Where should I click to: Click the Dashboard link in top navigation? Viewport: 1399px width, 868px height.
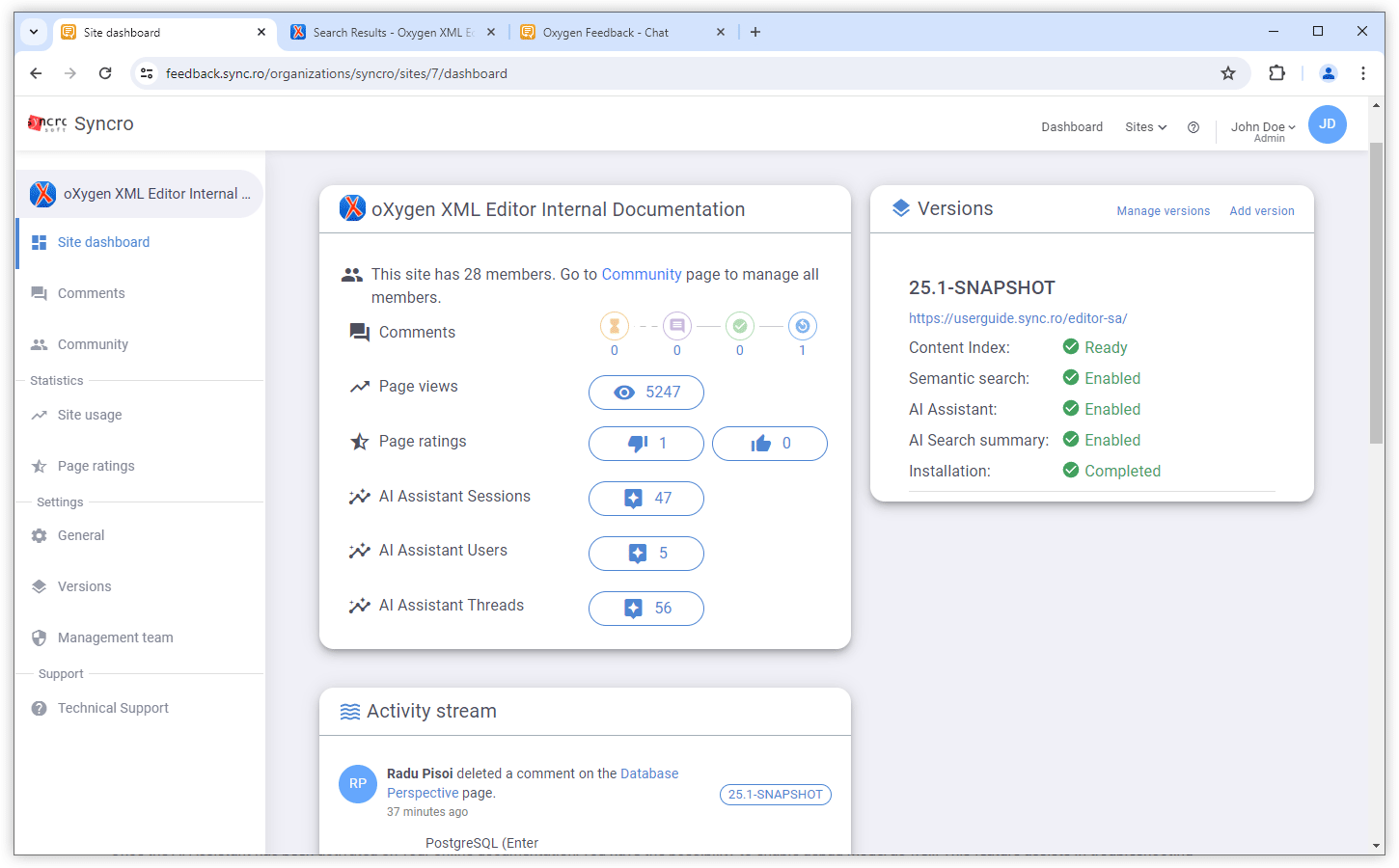(1072, 127)
